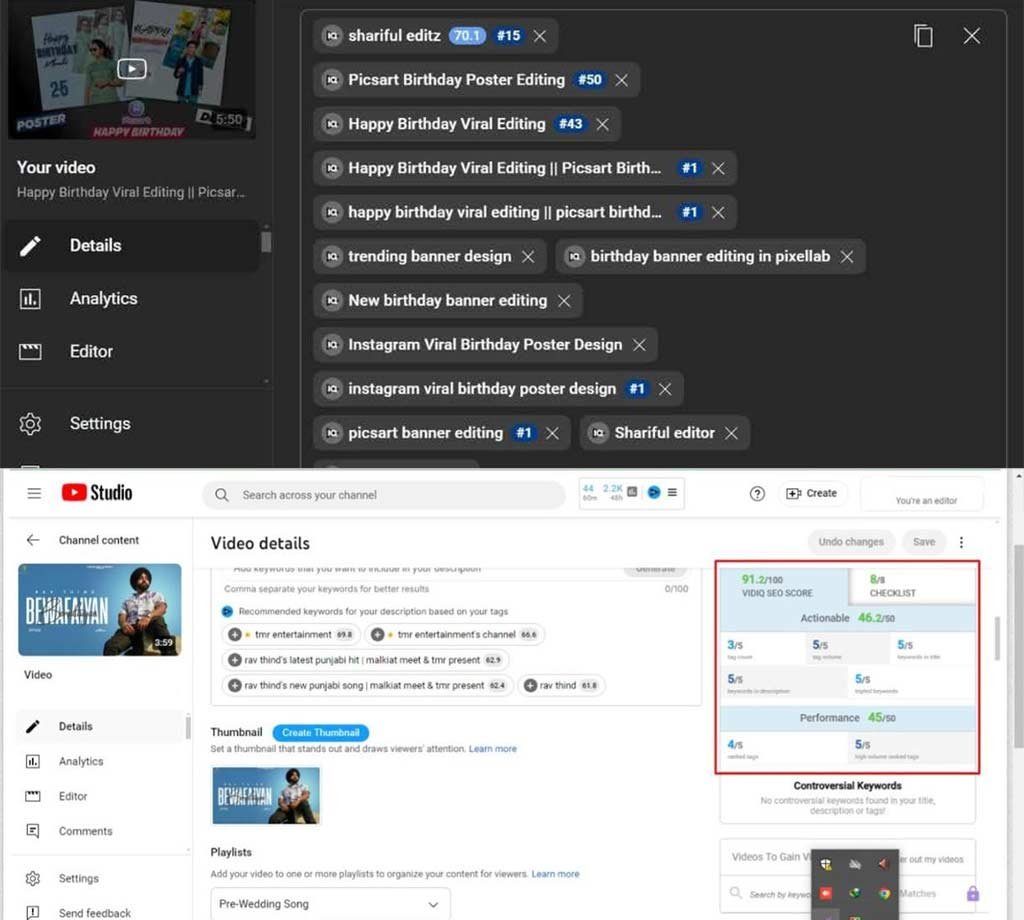Click vidIQ icon on 'trending banner design' tag
1024x920 pixels.
(x=332, y=257)
